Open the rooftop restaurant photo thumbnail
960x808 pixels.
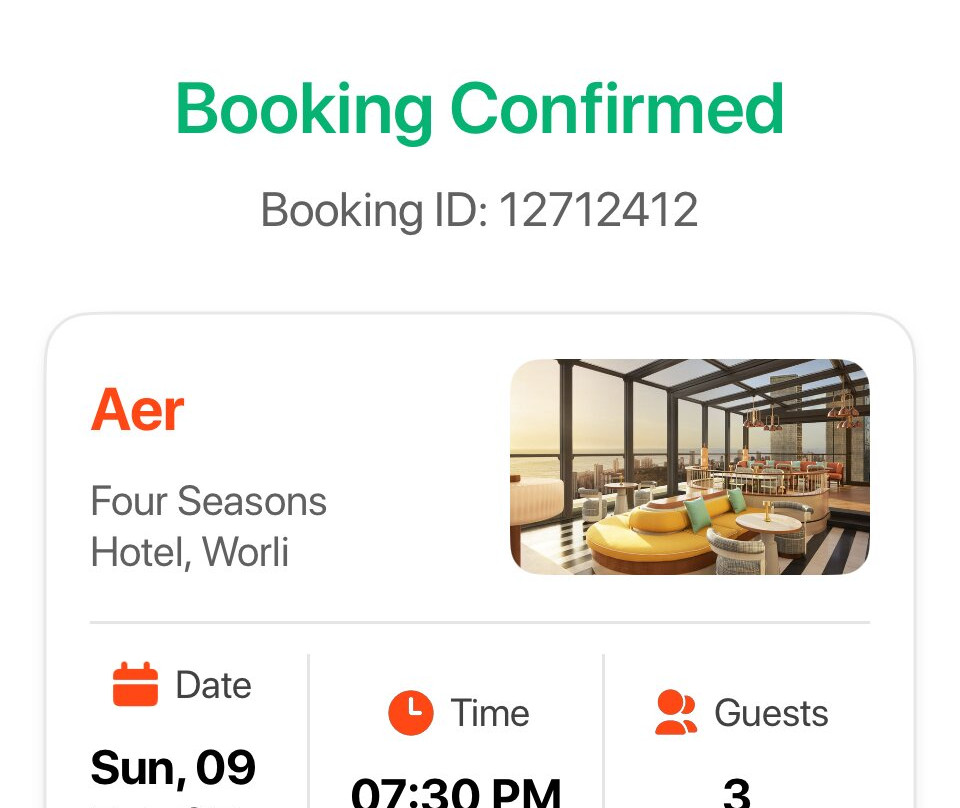(689, 467)
